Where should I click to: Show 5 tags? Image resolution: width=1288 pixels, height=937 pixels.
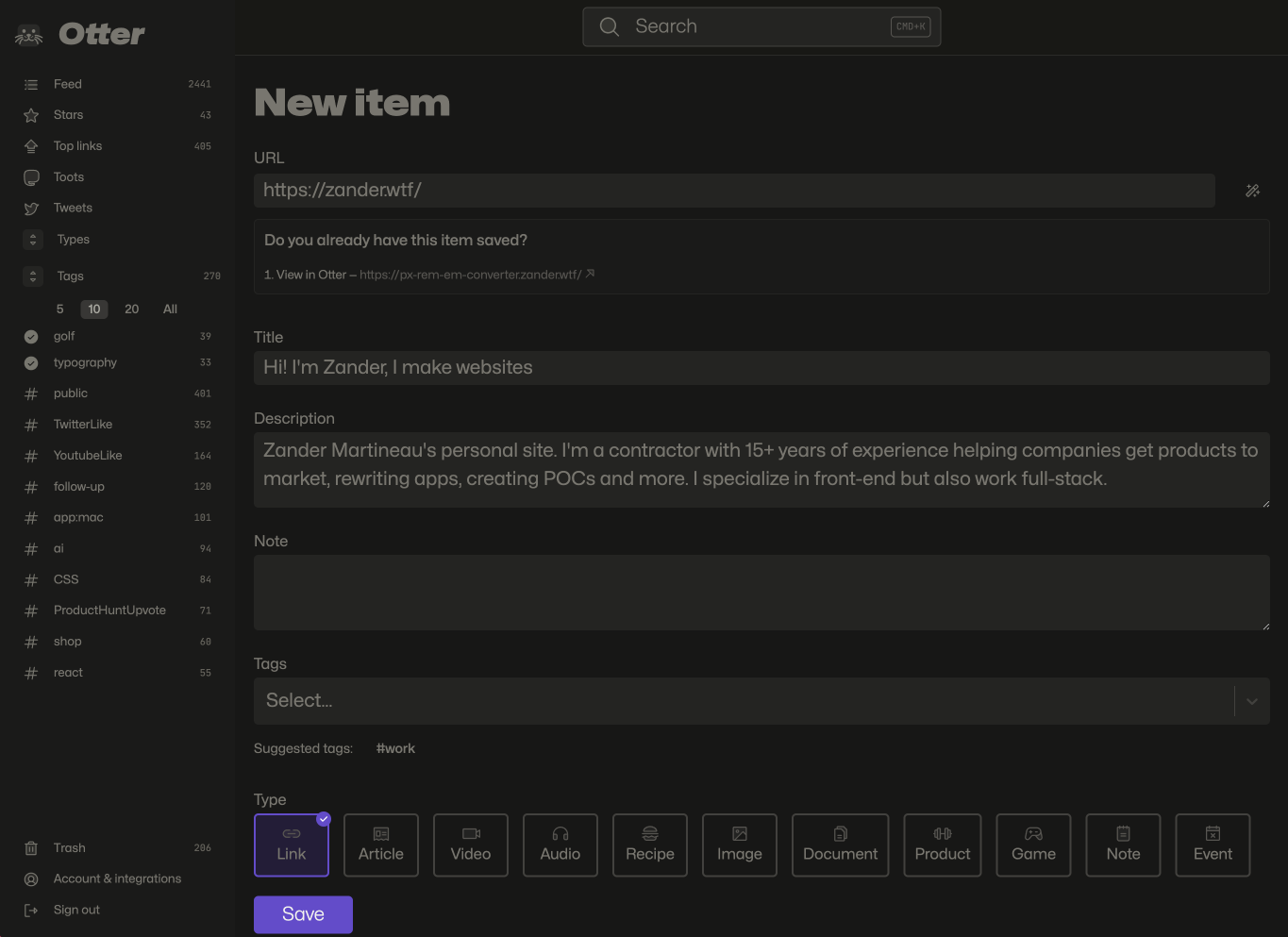coord(60,310)
